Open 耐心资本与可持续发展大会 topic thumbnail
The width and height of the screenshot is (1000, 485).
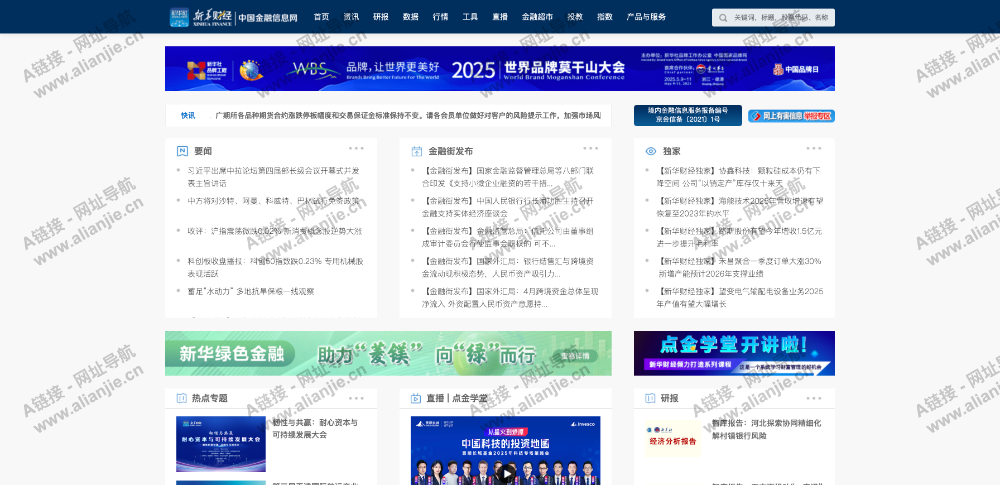[x=221, y=444]
